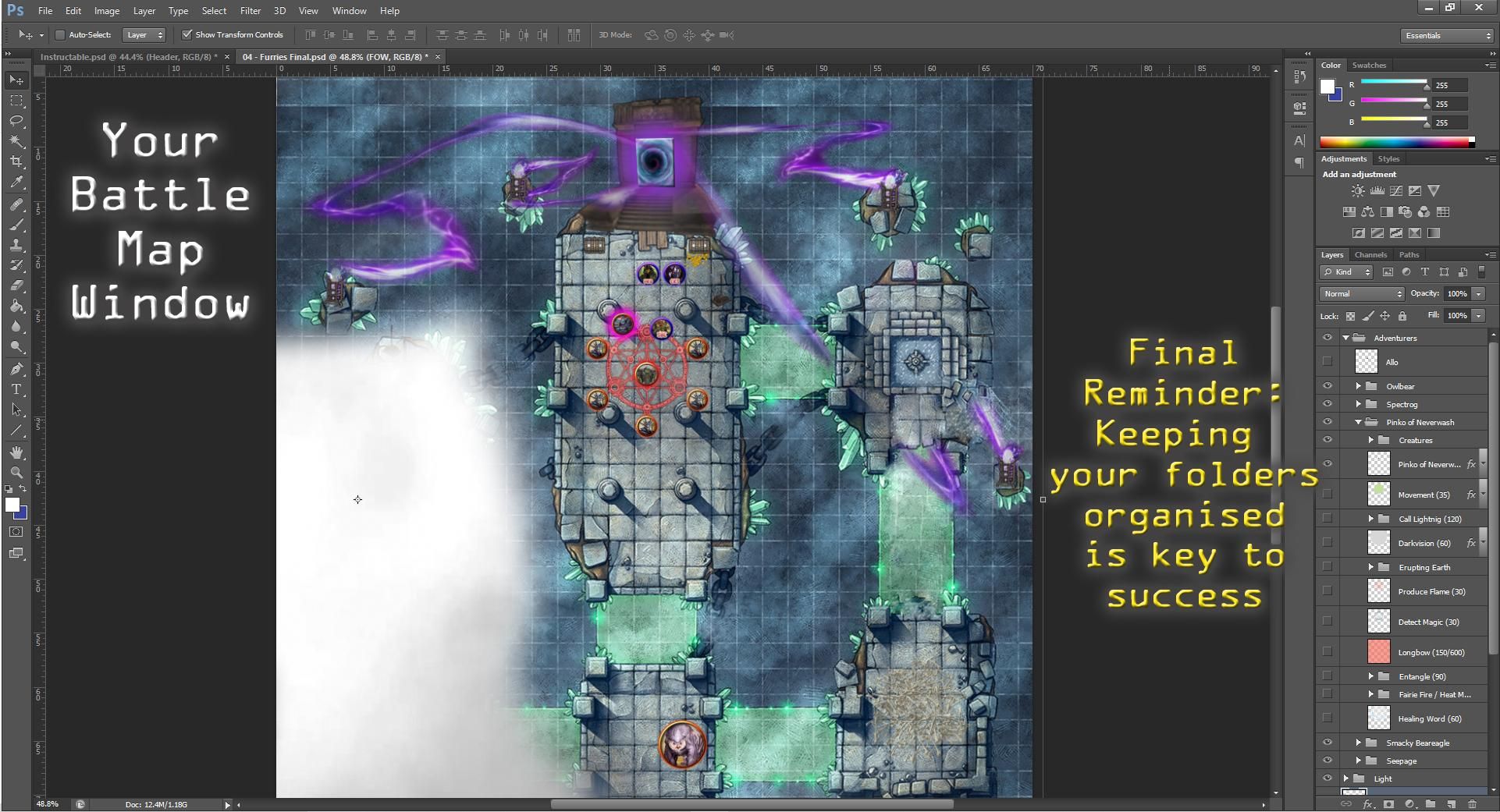This screenshot has height=812, width=1500.
Task: Expand the Owlbear layer group
Action: pyautogui.click(x=1360, y=386)
